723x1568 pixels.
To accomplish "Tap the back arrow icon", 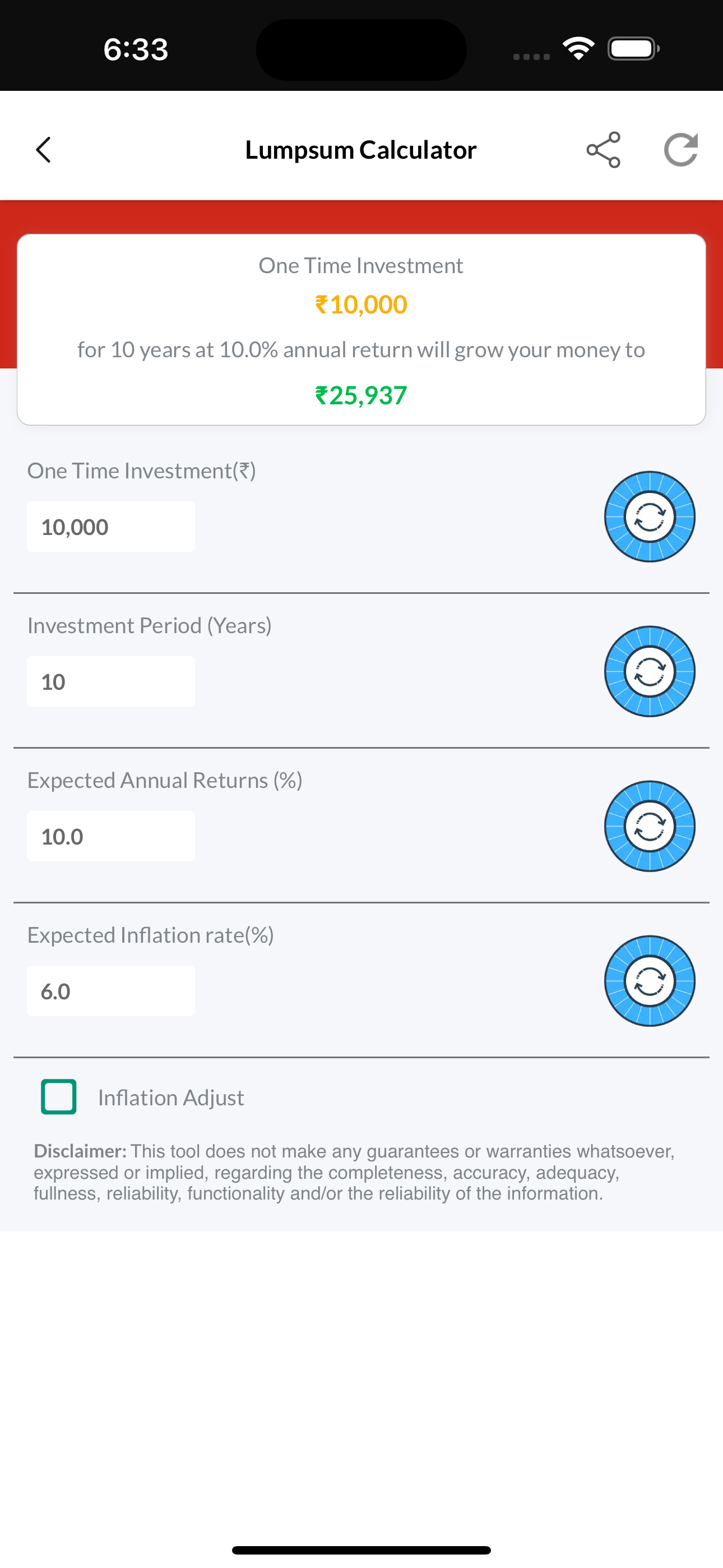I will 43,150.
